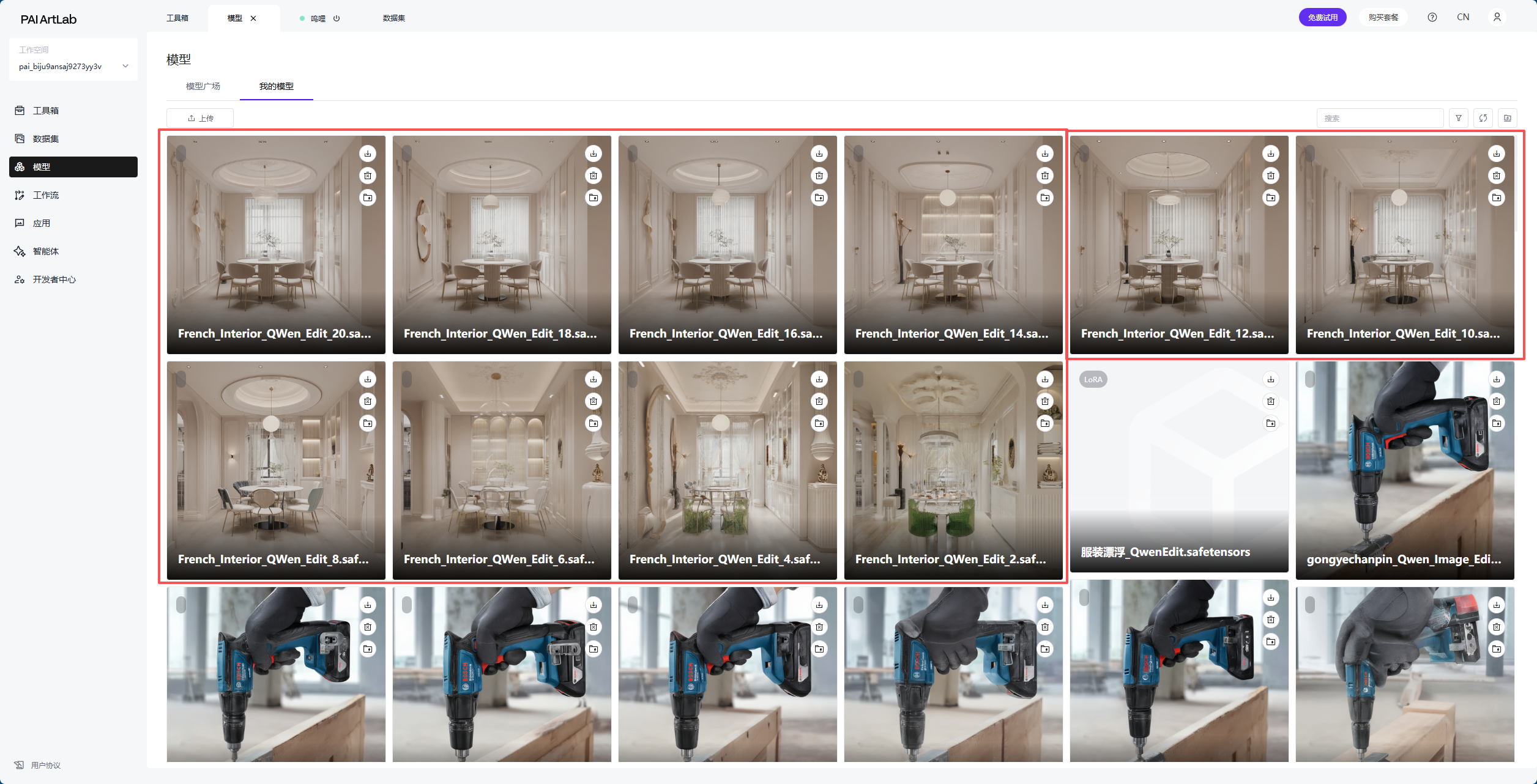Open 智能体 in the sidebar
The width and height of the screenshot is (1537, 784).
tap(46, 251)
